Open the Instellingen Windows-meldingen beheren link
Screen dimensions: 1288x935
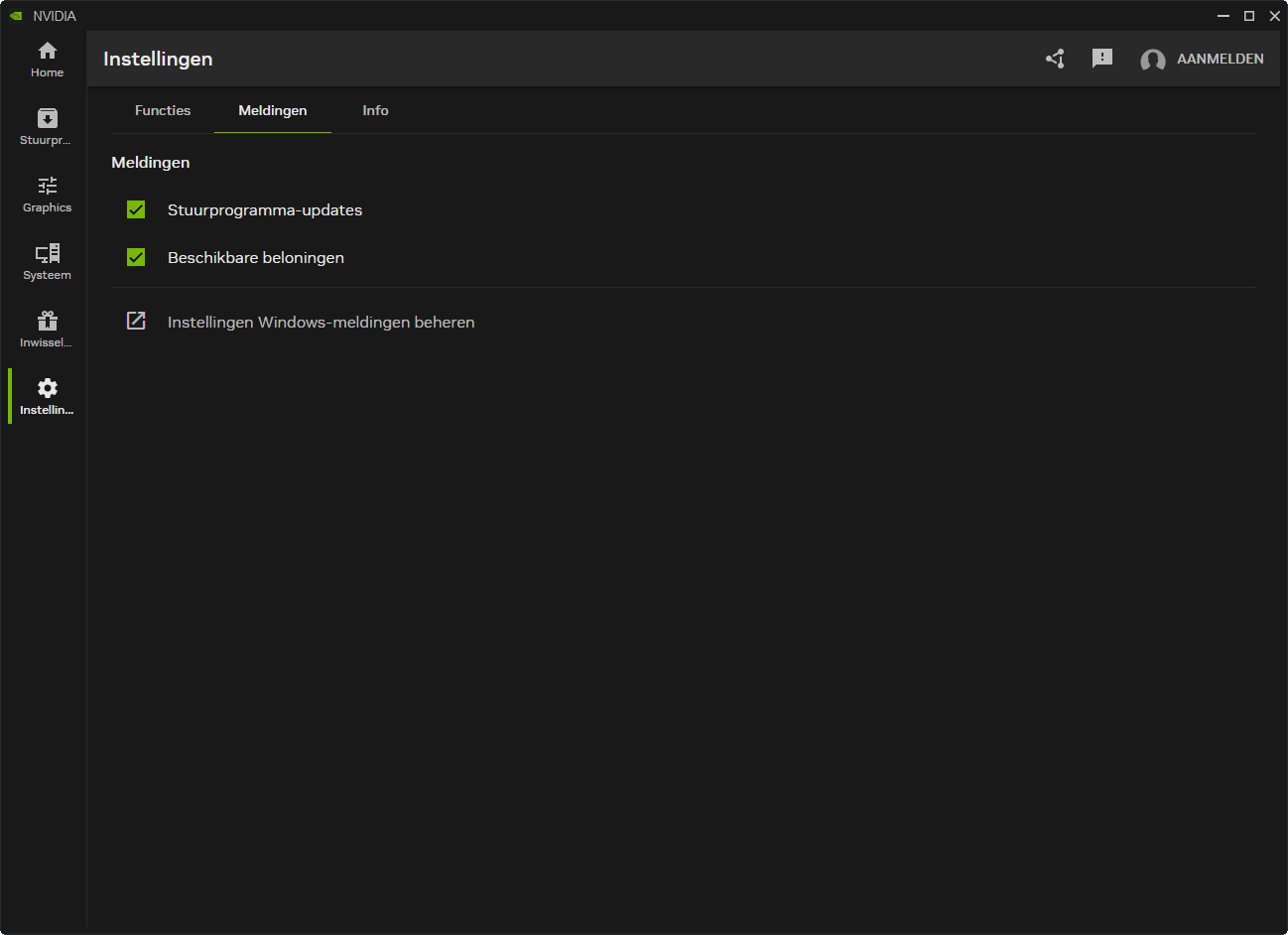point(321,322)
